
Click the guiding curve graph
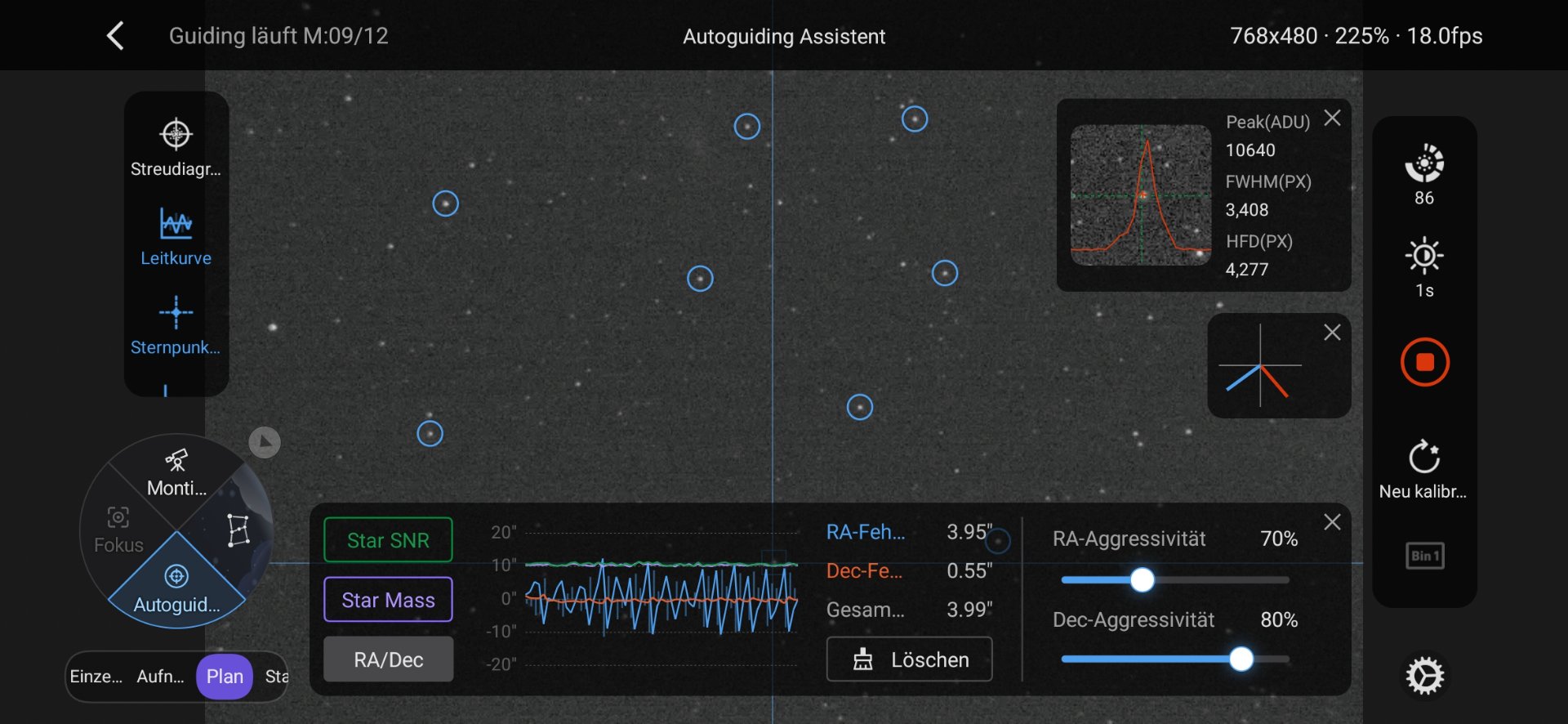click(661, 598)
